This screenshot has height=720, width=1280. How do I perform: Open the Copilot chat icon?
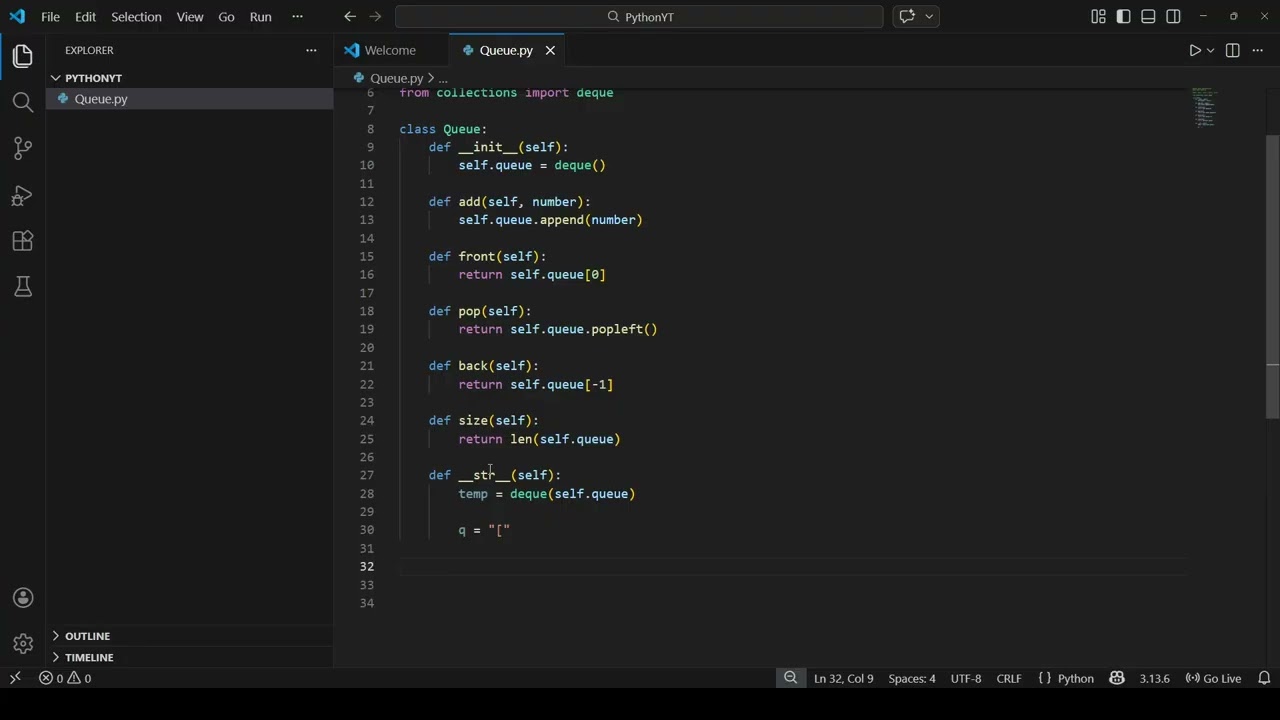pyautogui.click(x=907, y=16)
